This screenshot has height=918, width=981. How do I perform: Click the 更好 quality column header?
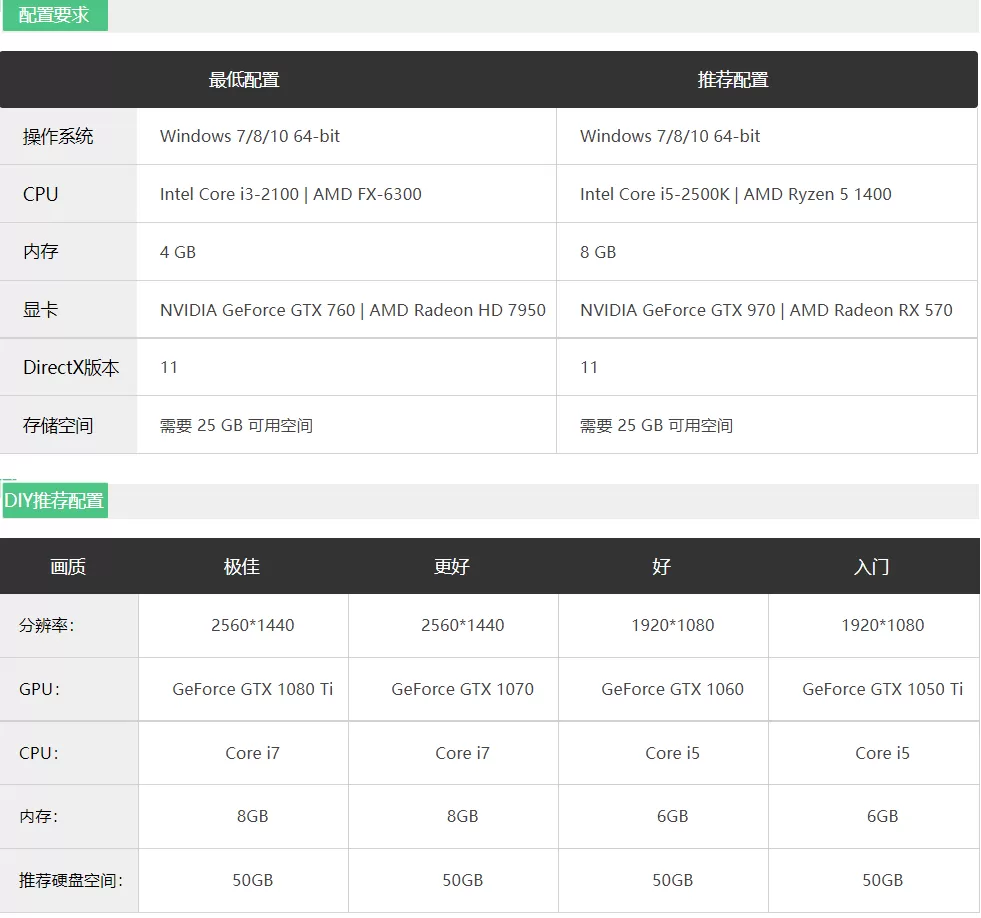point(452,567)
